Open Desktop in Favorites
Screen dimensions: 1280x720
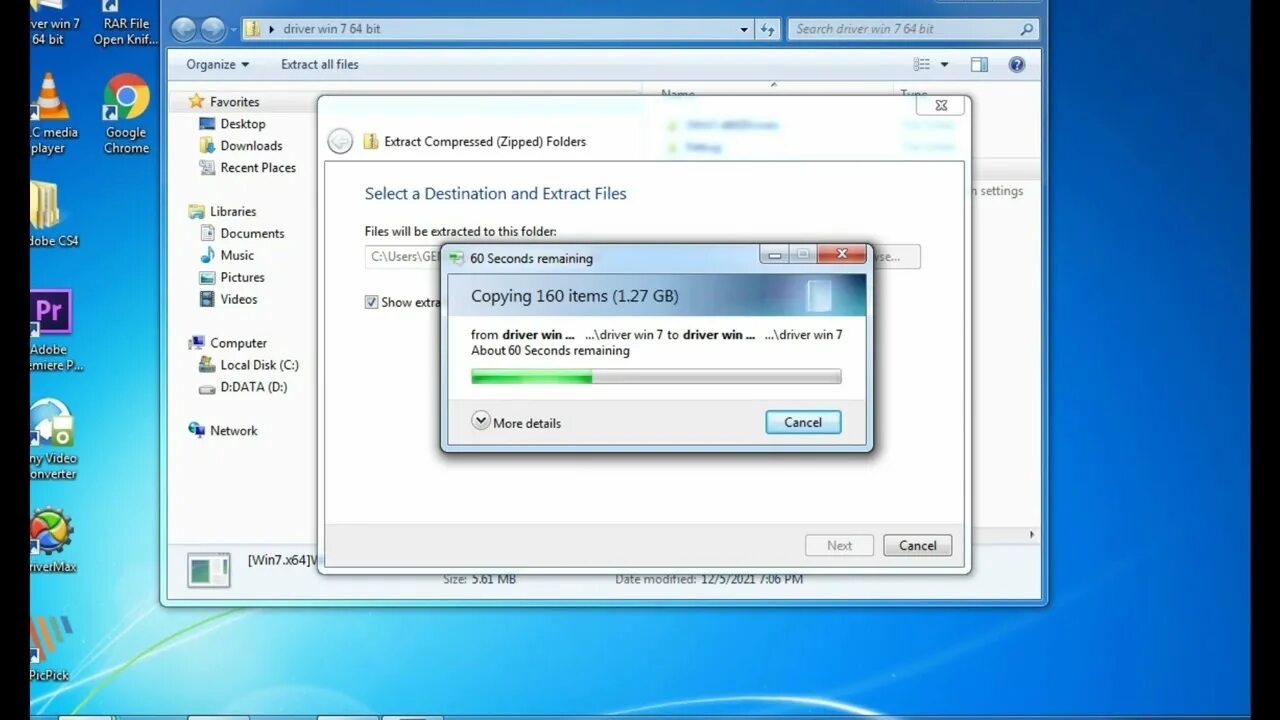(243, 123)
